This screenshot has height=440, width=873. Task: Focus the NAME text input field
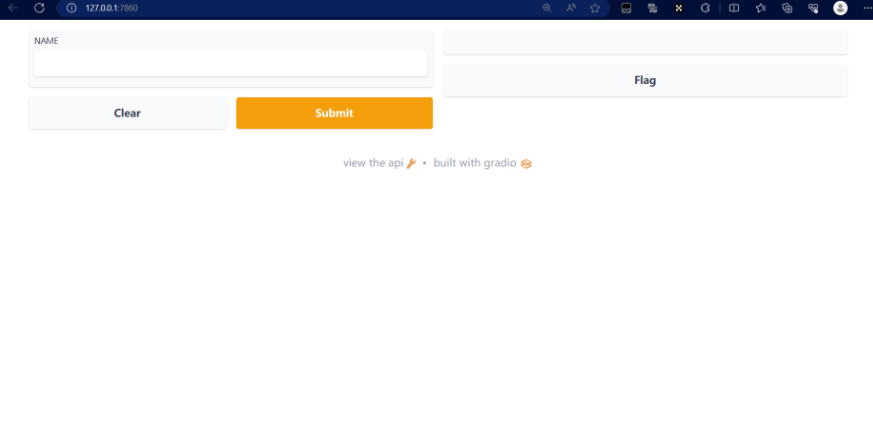point(230,63)
